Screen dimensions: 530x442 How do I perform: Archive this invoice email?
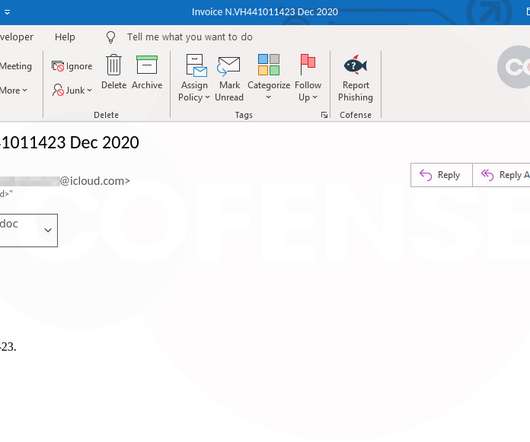tap(147, 72)
